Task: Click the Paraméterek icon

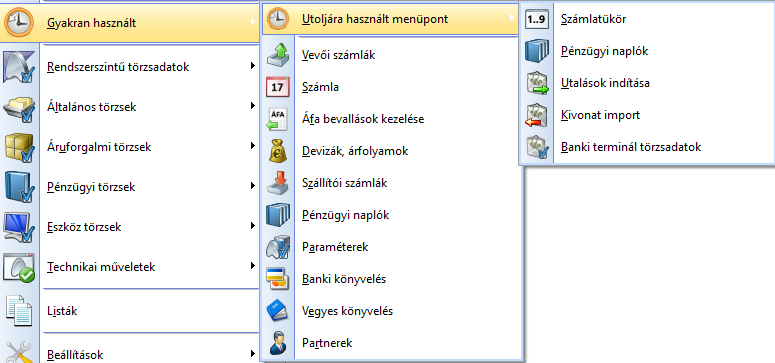Action: (x=278, y=247)
